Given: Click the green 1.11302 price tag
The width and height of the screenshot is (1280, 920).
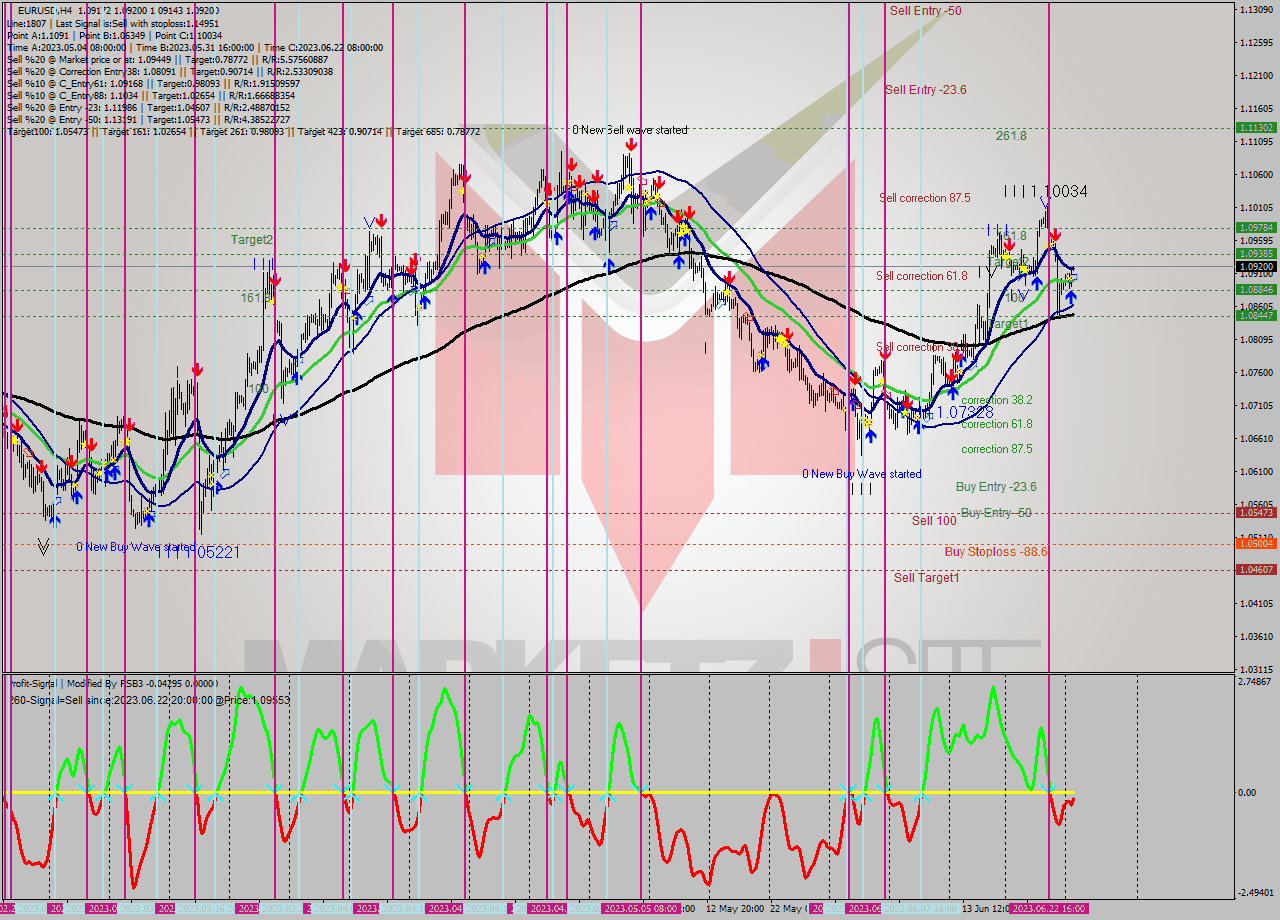Looking at the screenshot, I should (1256, 128).
